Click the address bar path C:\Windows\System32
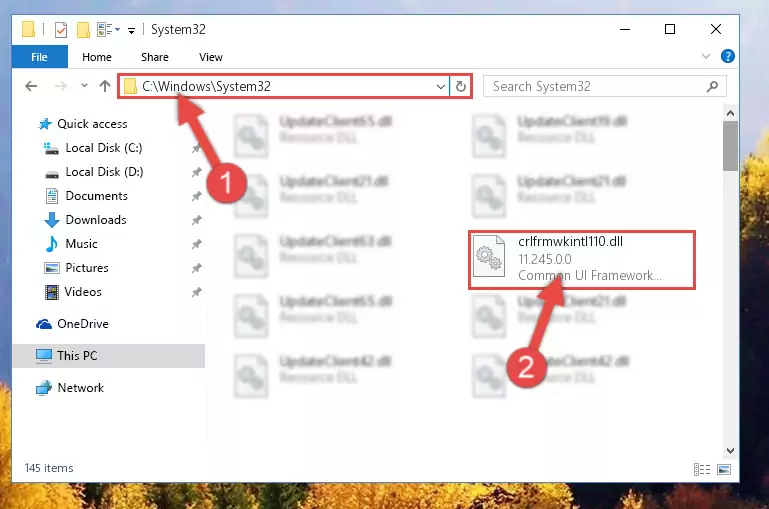 pos(206,86)
